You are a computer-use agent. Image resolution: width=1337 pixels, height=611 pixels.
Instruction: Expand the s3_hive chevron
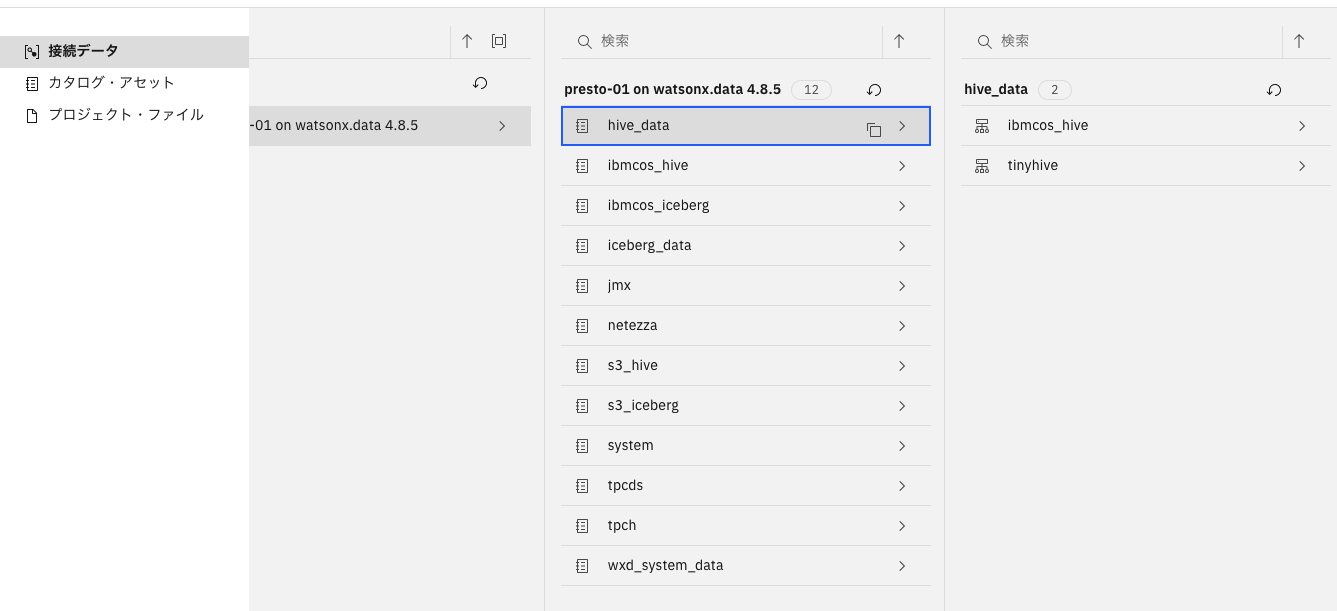[x=902, y=366]
